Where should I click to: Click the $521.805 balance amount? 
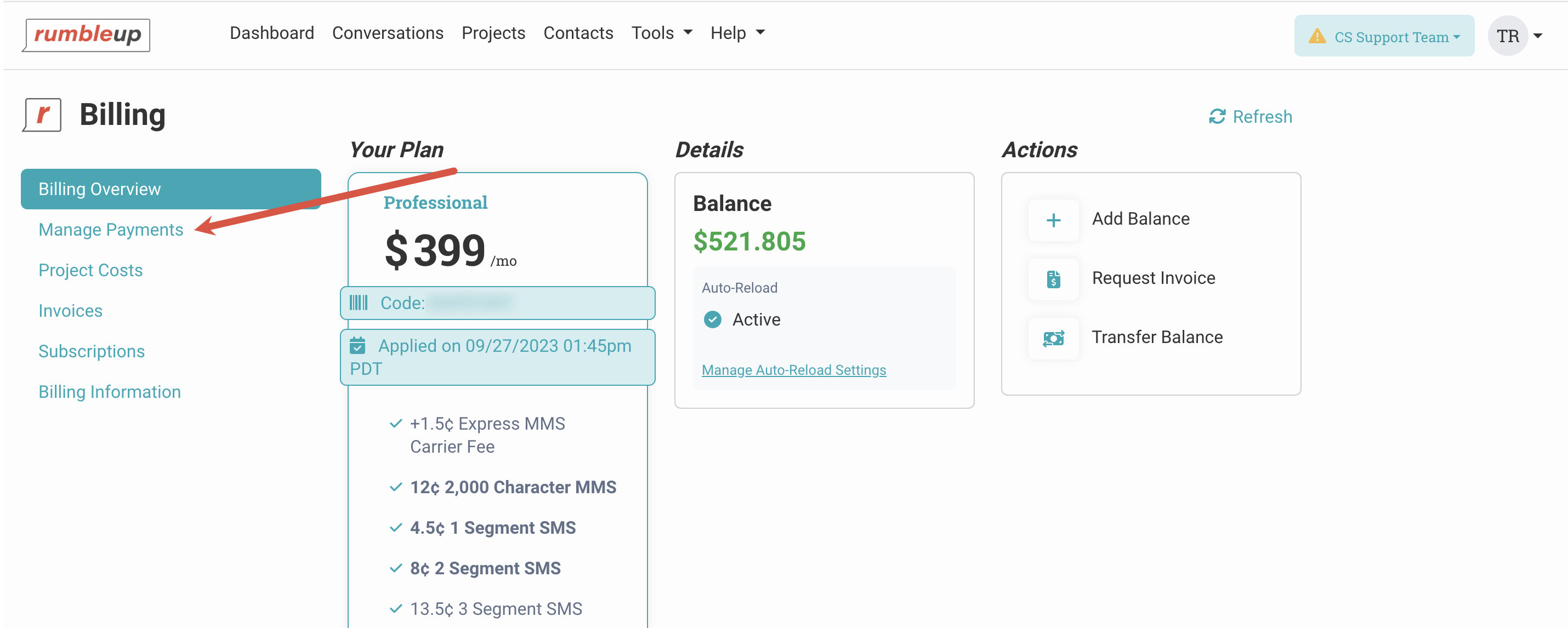click(x=749, y=242)
